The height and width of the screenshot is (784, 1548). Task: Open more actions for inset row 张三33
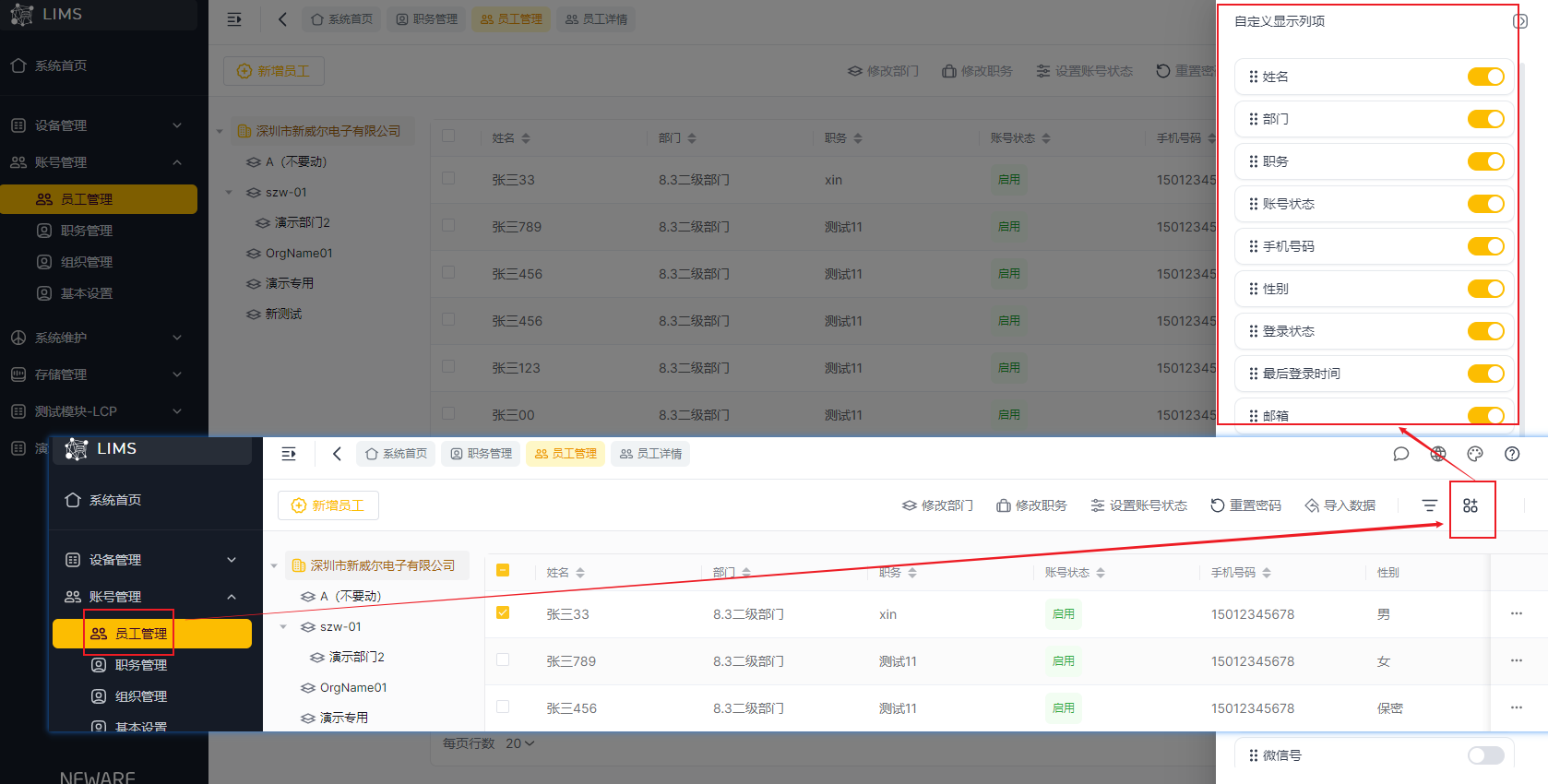click(1517, 613)
